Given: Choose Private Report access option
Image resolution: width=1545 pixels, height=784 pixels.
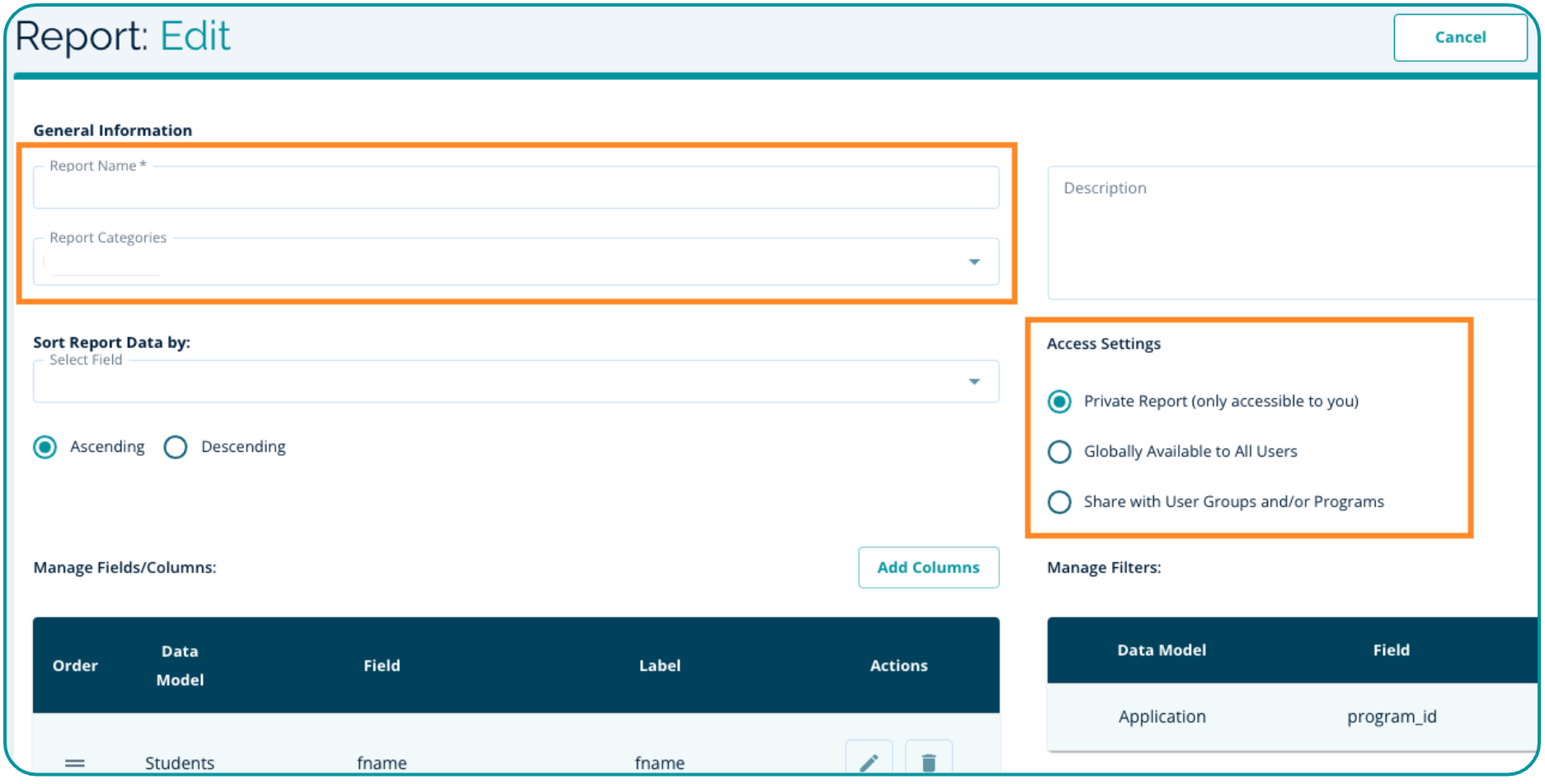Looking at the screenshot, I should point(1059,401).
